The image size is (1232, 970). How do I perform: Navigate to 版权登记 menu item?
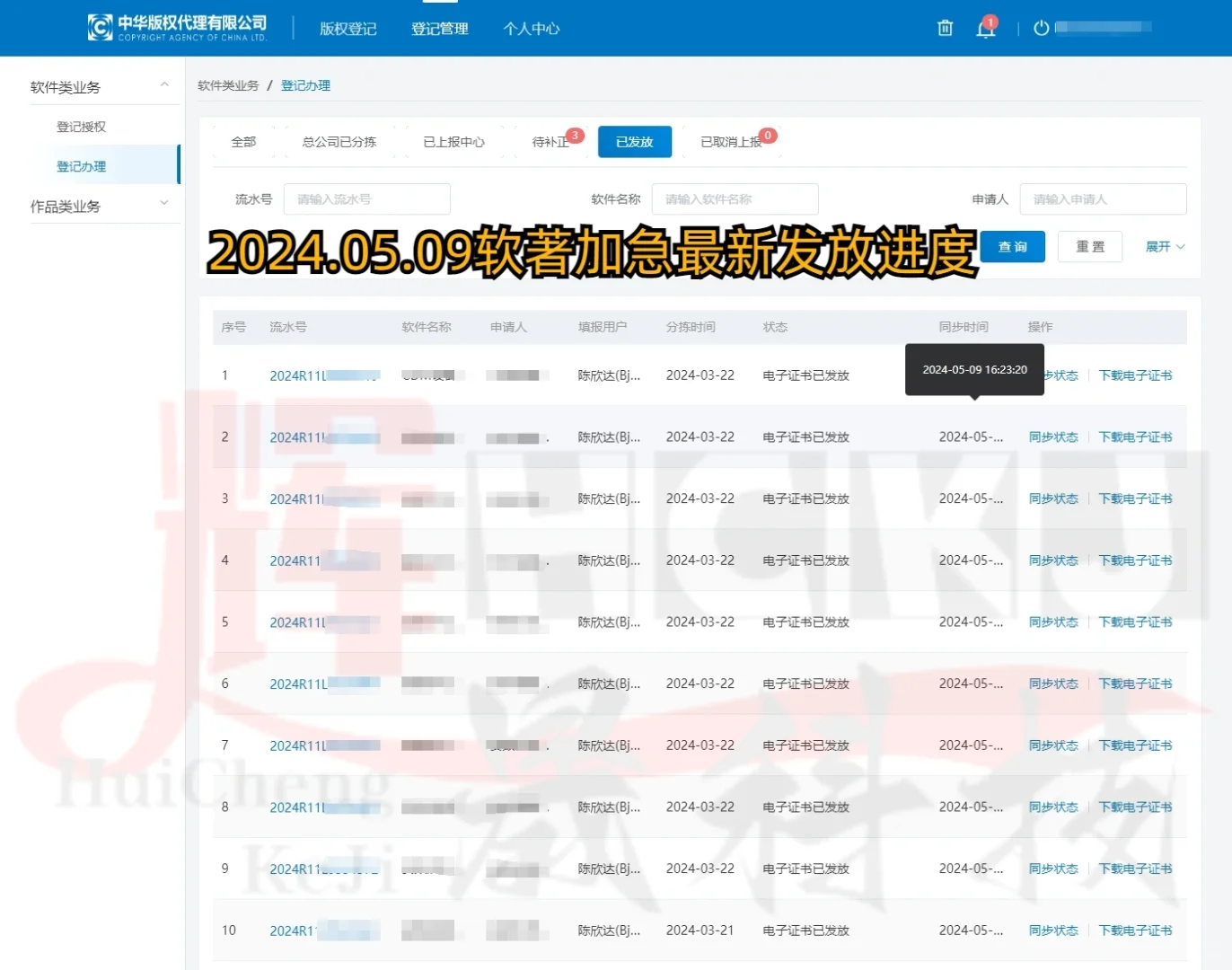[348, 28]
